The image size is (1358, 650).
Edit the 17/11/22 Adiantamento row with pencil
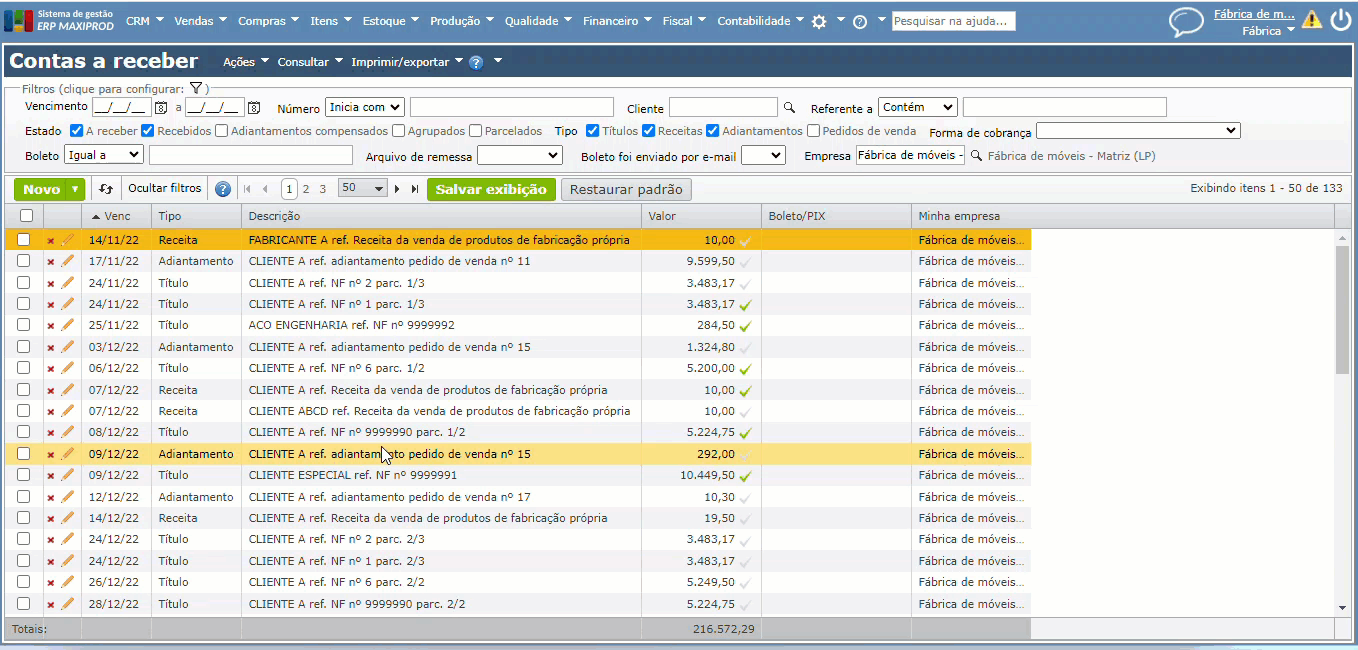coord(68,261)
